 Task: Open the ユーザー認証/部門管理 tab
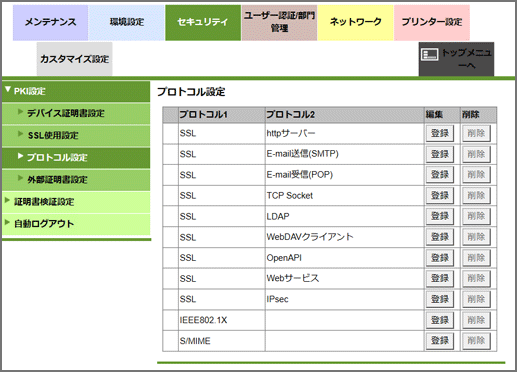coord(279,23)
